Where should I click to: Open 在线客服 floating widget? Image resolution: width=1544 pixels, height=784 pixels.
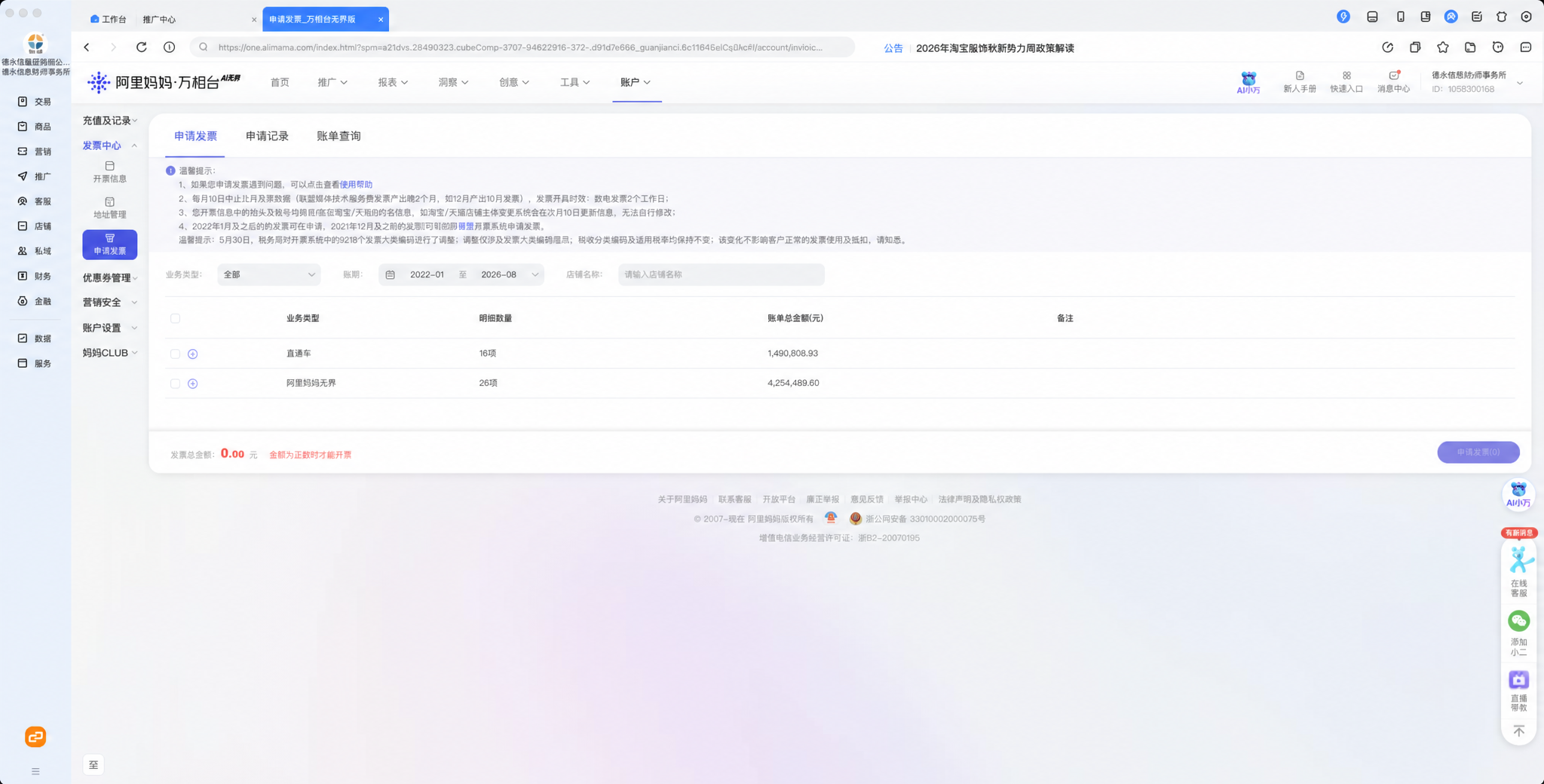click(1518, 571)
